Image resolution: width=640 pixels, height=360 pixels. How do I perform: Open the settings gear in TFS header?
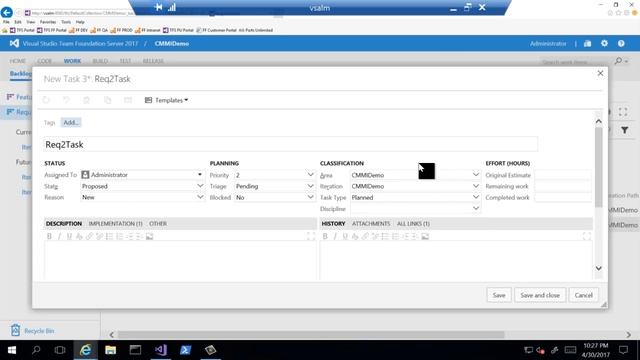click(604, 43)
